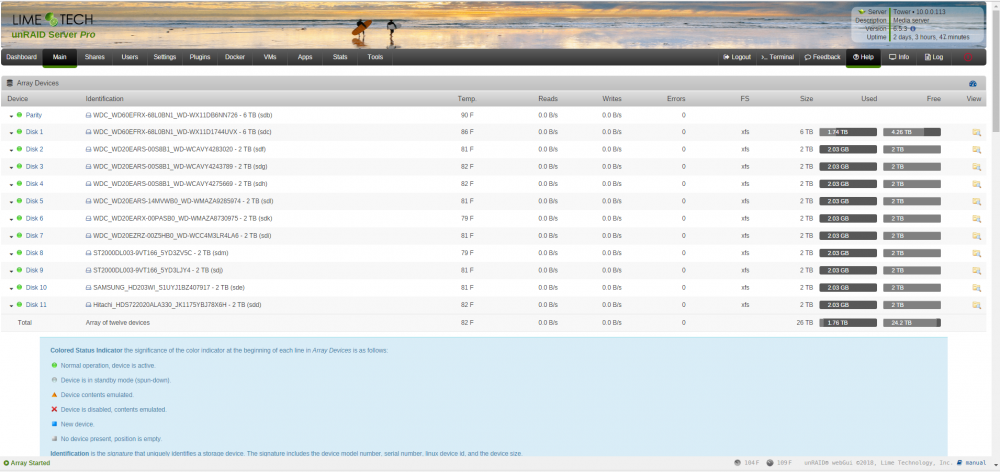
Task: Click the red power icon in navigation bar
Action: coord(968,57)
